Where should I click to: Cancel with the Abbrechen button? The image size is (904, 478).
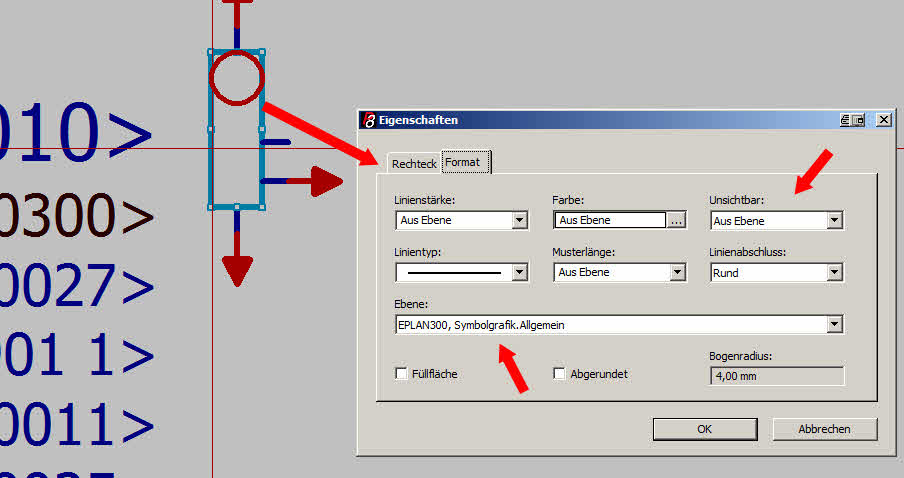tap(824, 429)
